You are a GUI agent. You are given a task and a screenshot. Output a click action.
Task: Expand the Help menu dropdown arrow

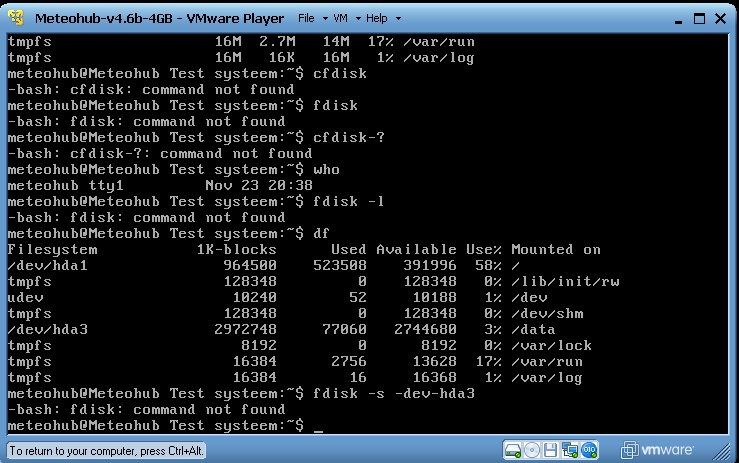click(398, 19)
